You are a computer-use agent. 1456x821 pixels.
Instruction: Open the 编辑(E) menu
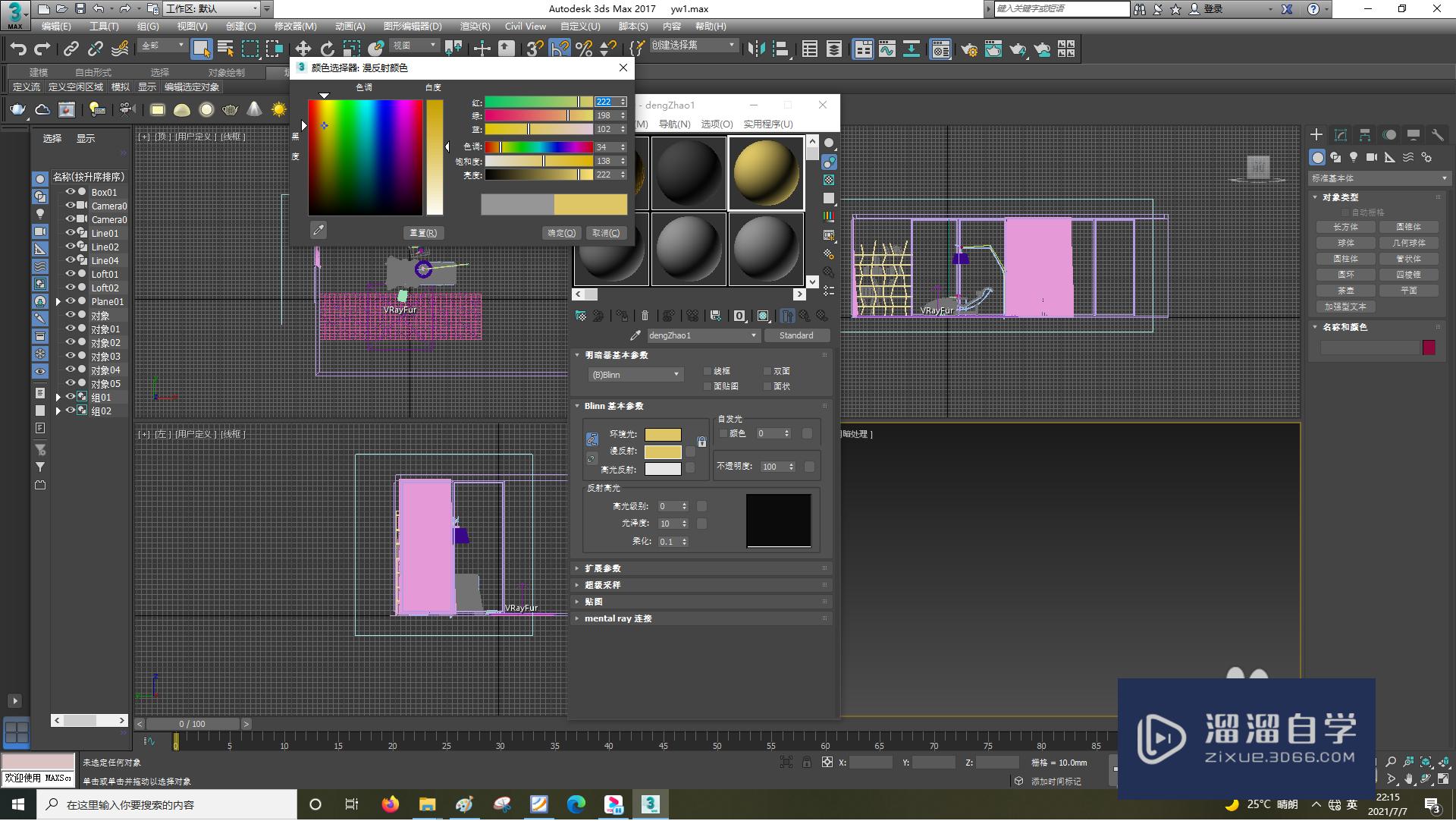click(56, 27)
